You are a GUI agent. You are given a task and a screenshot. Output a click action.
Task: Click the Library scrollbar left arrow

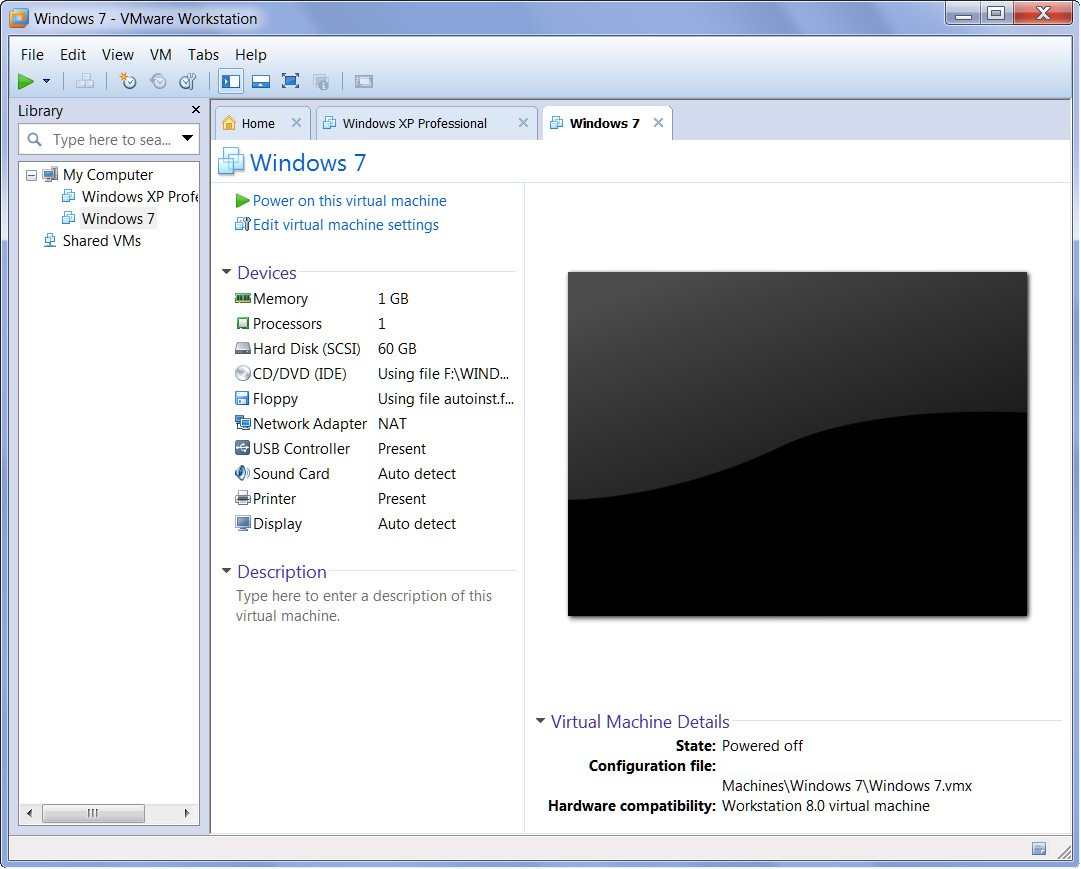point(29,814)
